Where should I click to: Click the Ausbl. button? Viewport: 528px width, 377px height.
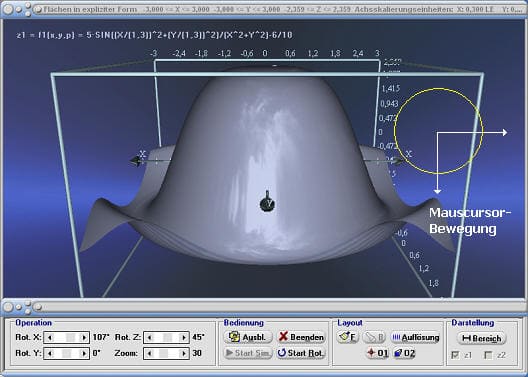(248, 337)
